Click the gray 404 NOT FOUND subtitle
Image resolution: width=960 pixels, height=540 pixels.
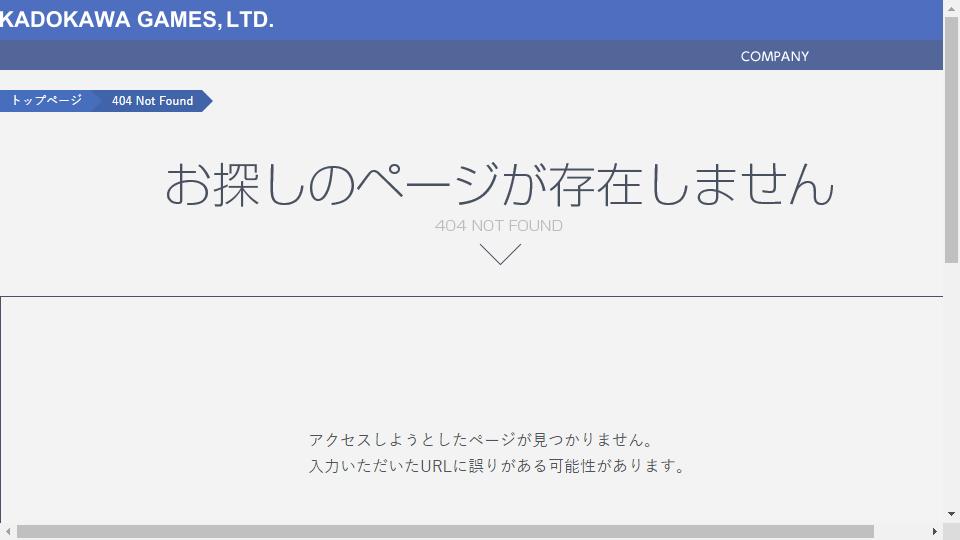pos(498,225)
